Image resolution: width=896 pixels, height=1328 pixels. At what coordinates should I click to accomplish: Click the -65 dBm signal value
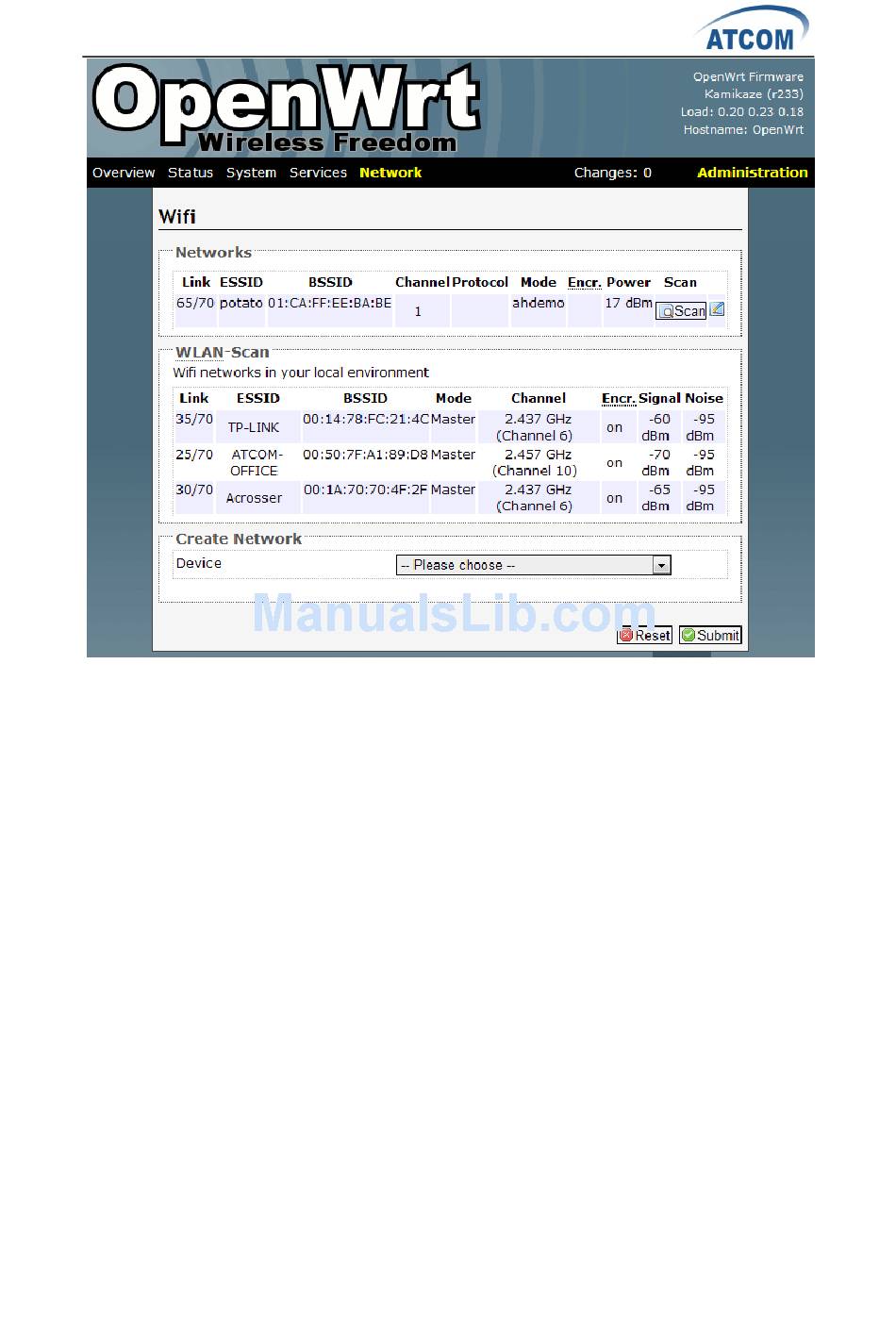click(x=656, y=498)
